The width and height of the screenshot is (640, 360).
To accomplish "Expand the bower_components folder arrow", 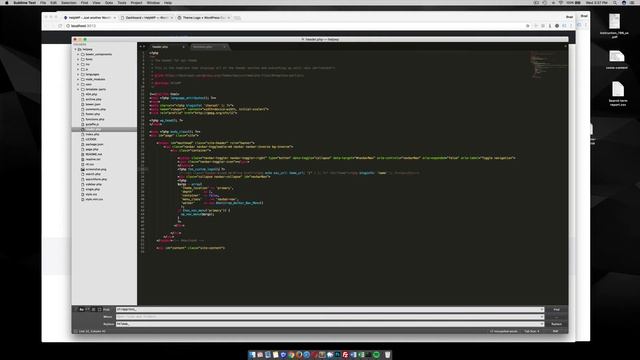I will pos(78,54).
